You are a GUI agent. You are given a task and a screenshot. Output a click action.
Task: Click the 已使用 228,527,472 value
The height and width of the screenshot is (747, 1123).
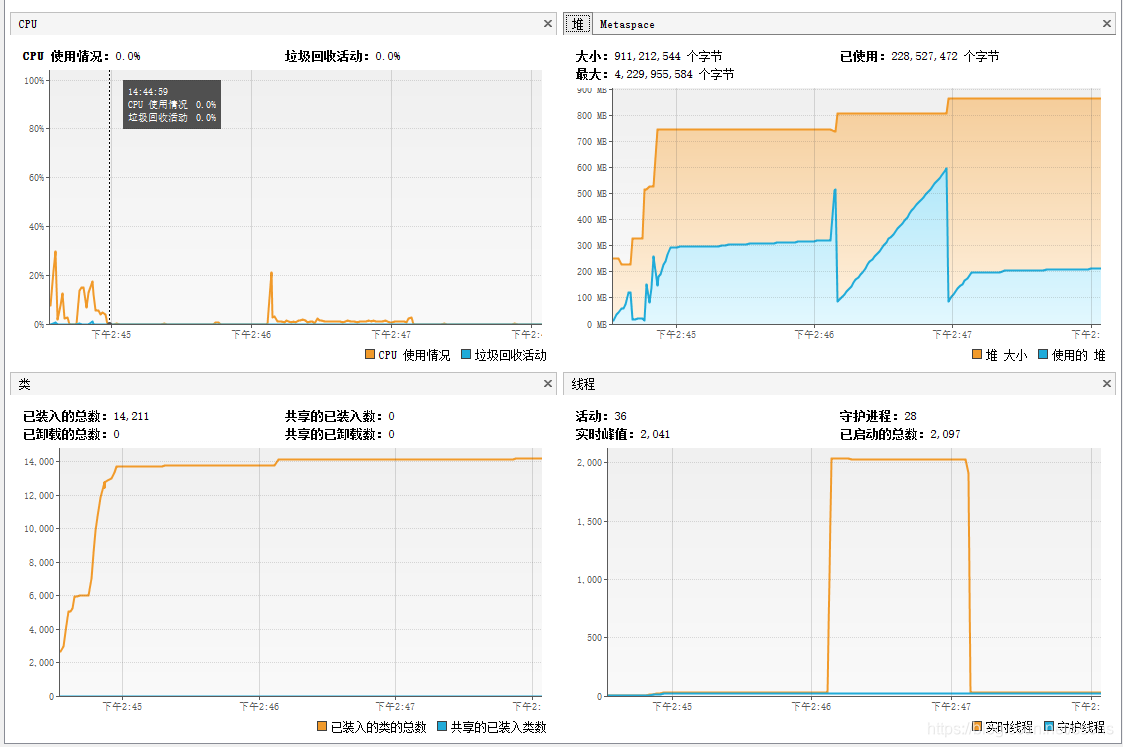[924, 56]
